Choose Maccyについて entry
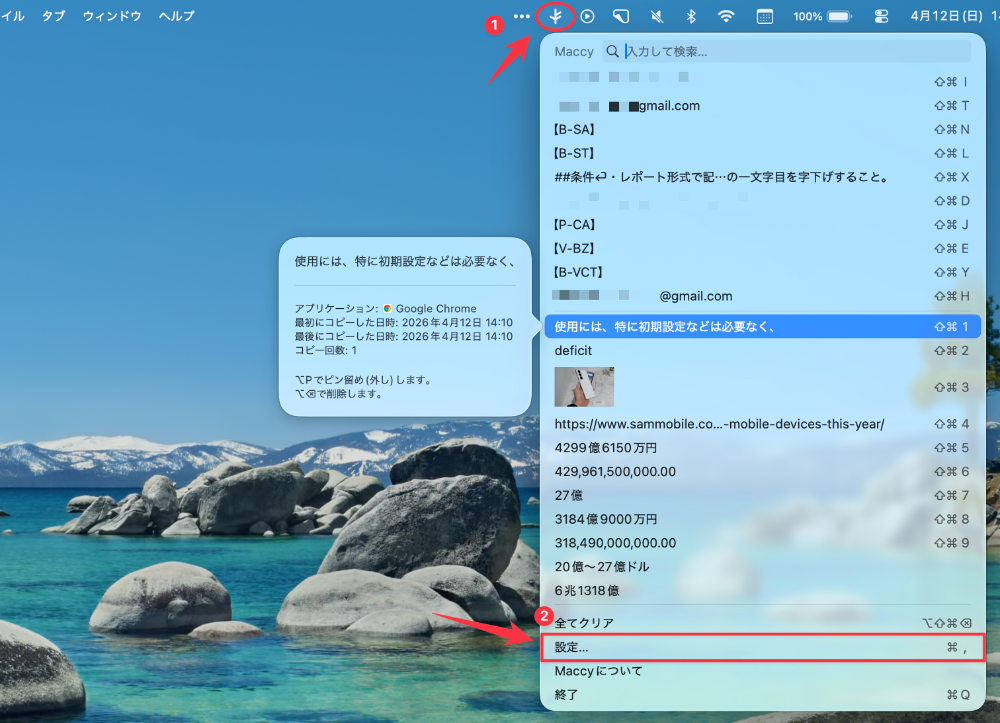 pos(762,671)
